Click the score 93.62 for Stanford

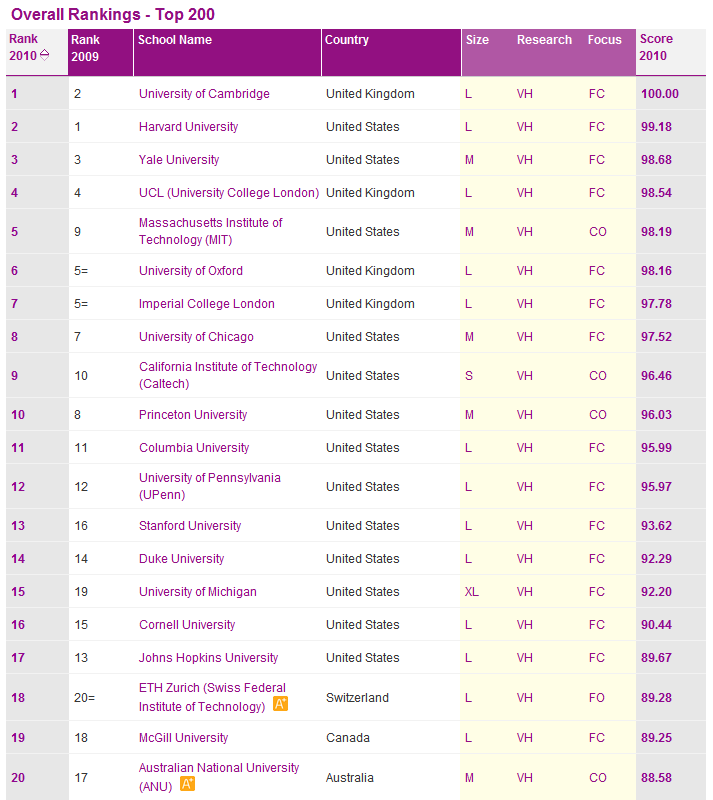pyautogui.click(x=656, y=526)
